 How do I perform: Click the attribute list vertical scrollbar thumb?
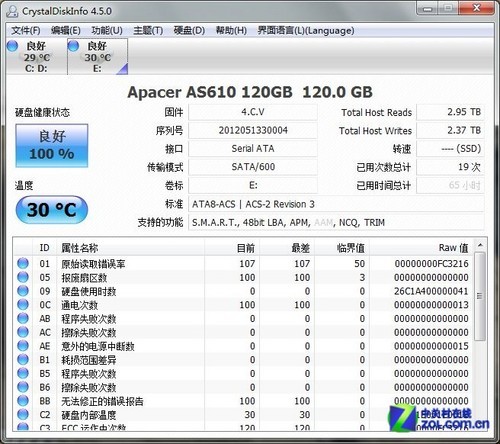point(480,296)
